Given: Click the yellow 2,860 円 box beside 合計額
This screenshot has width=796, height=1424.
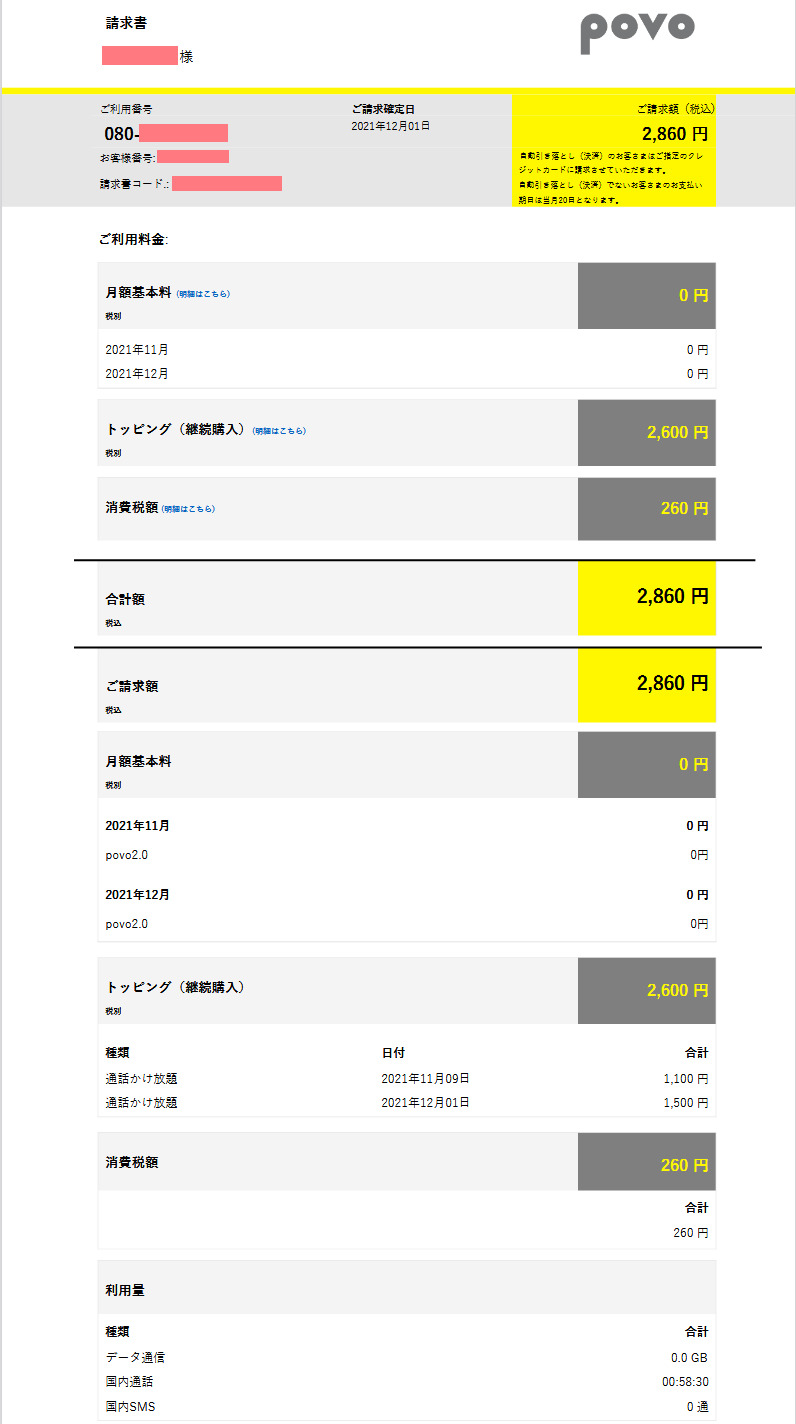Looking at the screenshot, I should 646,597.
